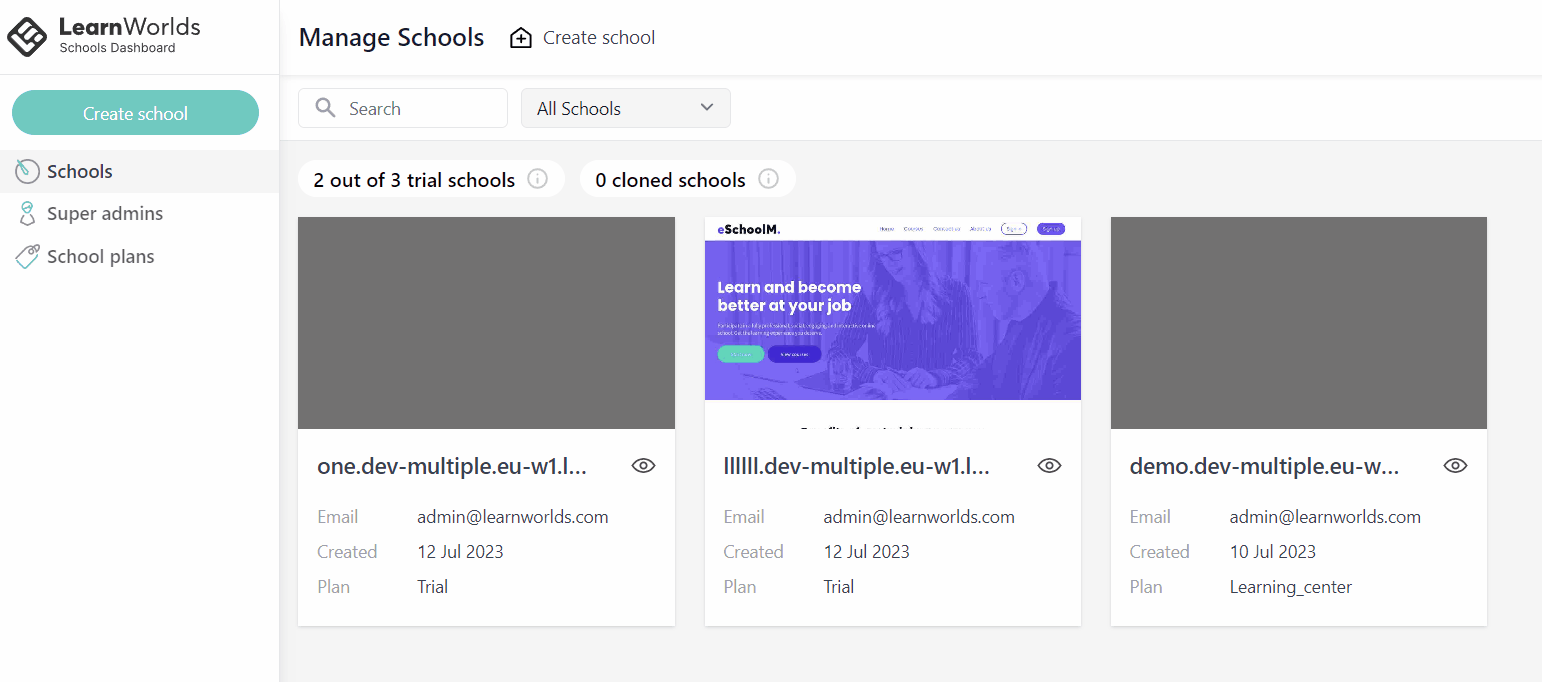
Task: Open the trial schools info icon
Action: click(x=538, y=179)
